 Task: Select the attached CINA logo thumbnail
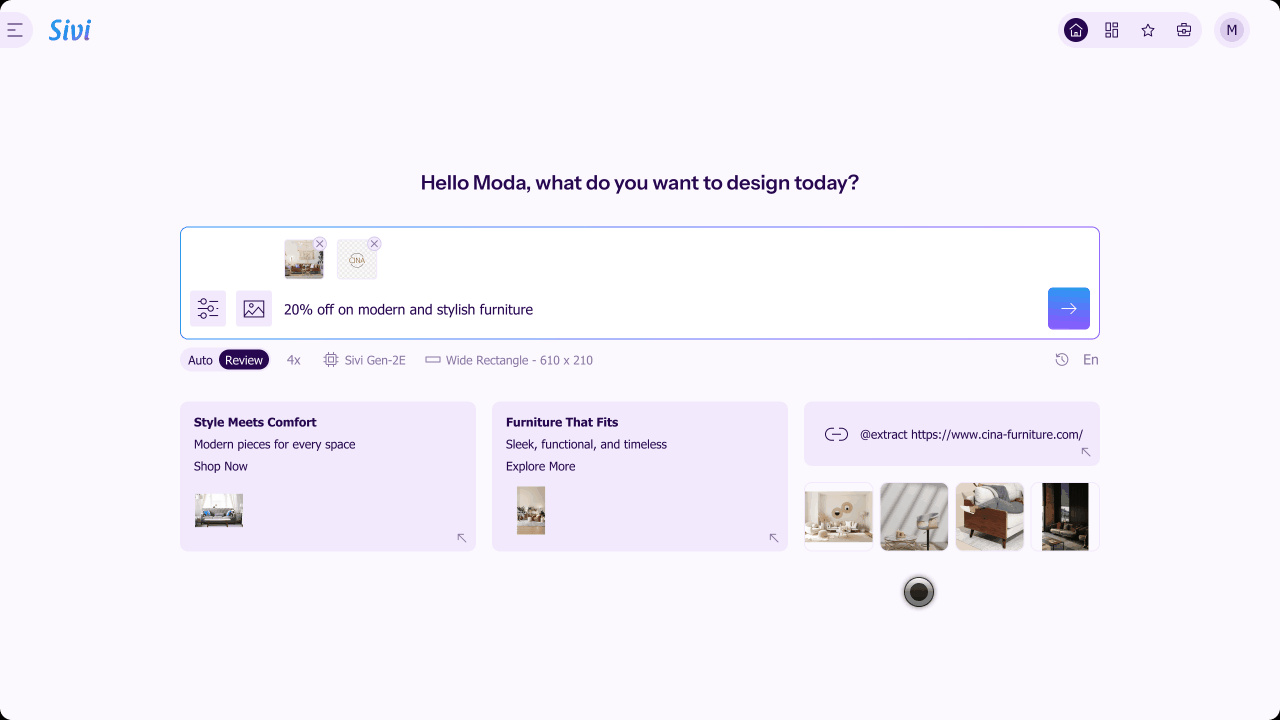(x=357, y=260)
